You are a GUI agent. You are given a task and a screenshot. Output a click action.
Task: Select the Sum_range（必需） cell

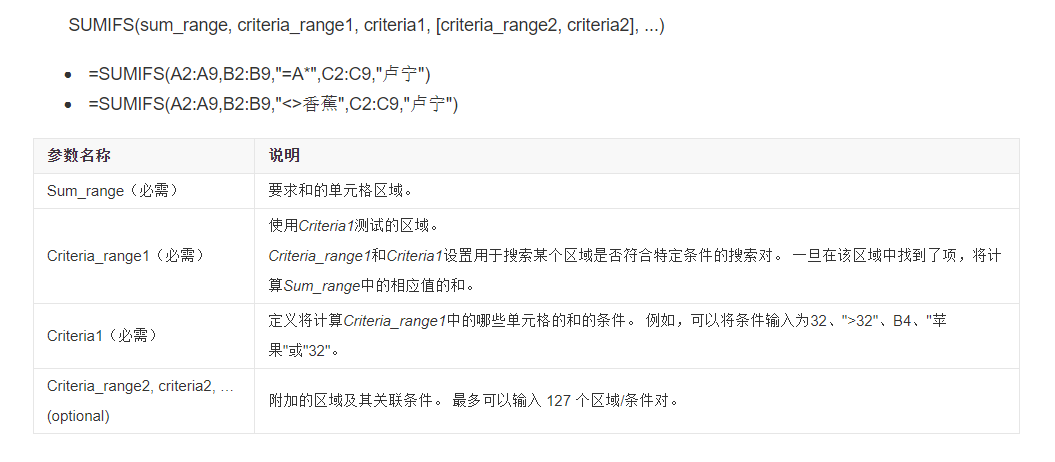click(144, 191)
